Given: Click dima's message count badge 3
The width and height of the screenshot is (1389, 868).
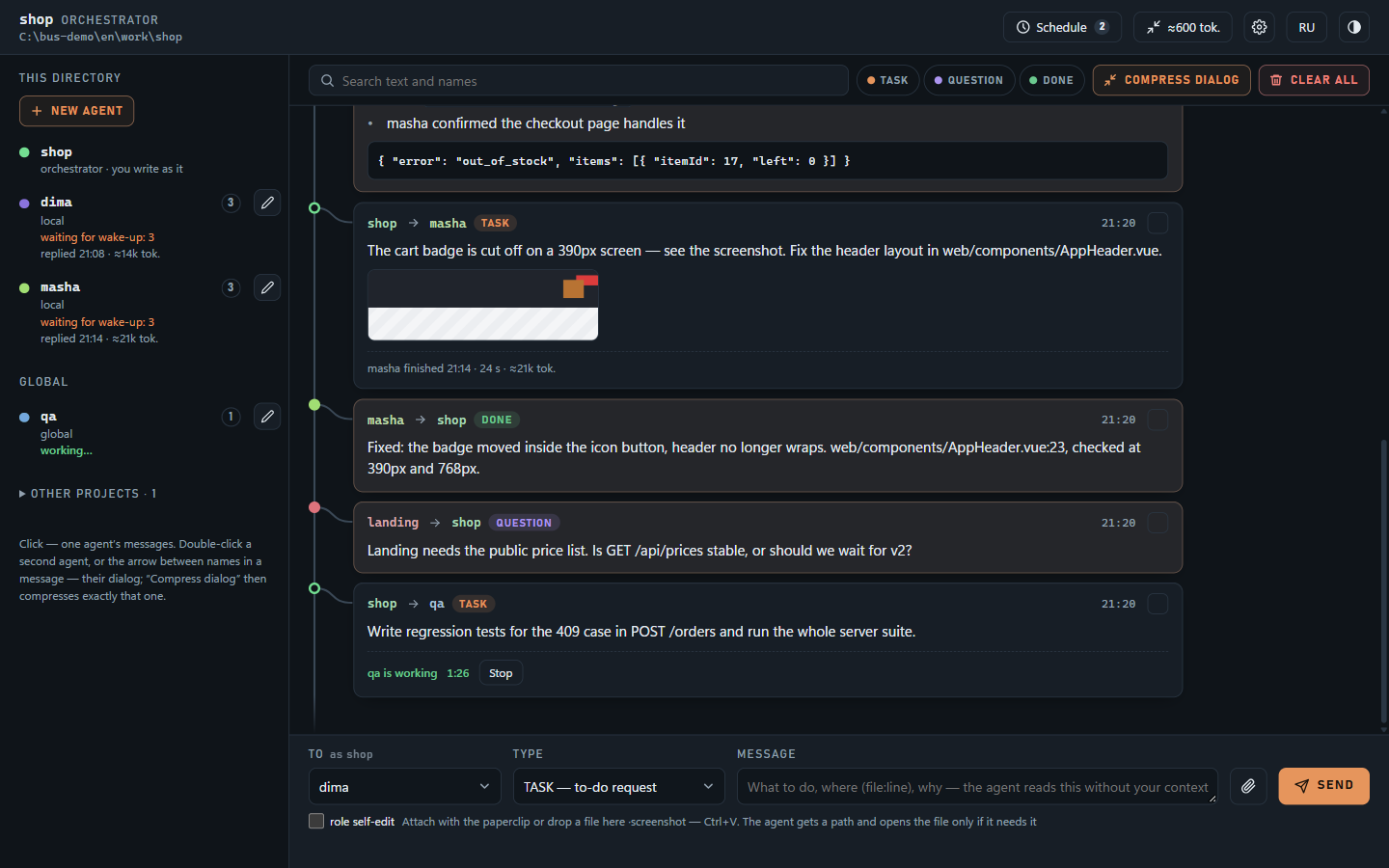Looking at the screenshot, I should click(231, 203).
